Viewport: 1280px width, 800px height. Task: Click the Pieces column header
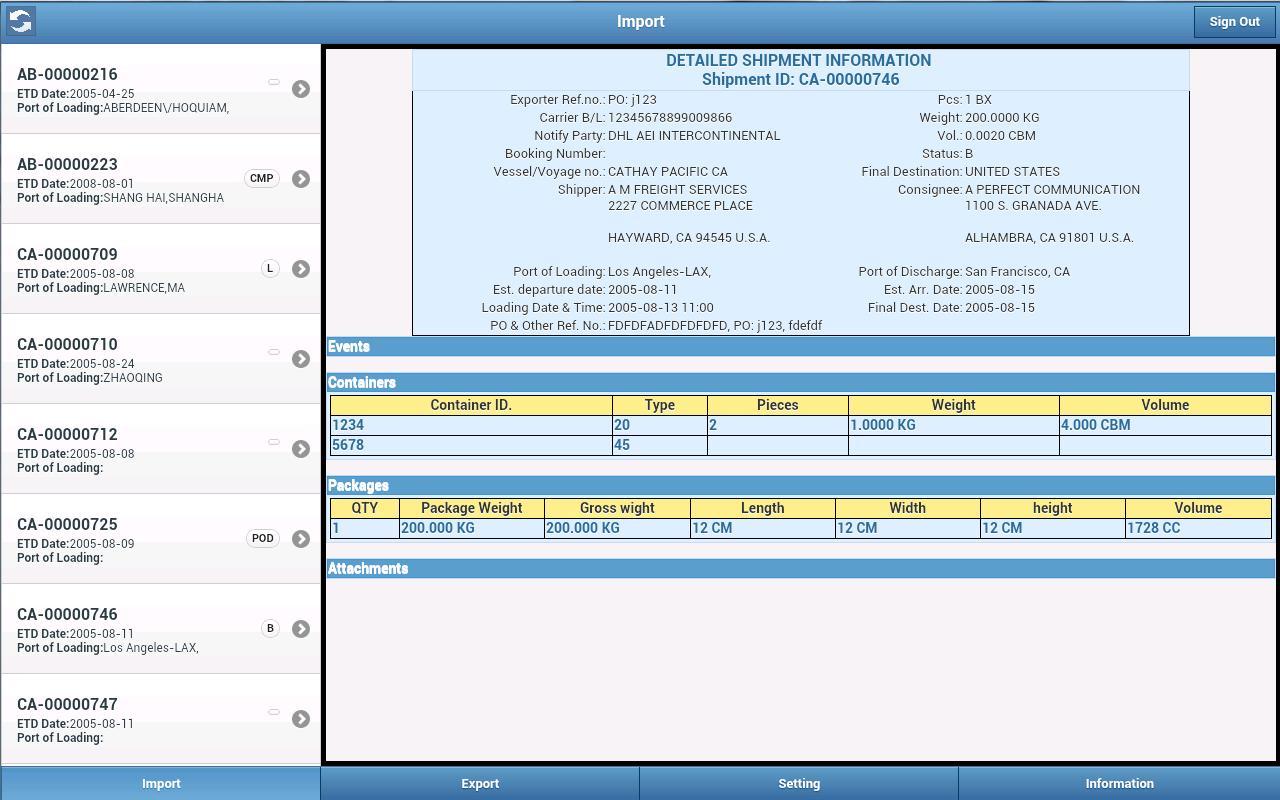[x=778, y=405]
